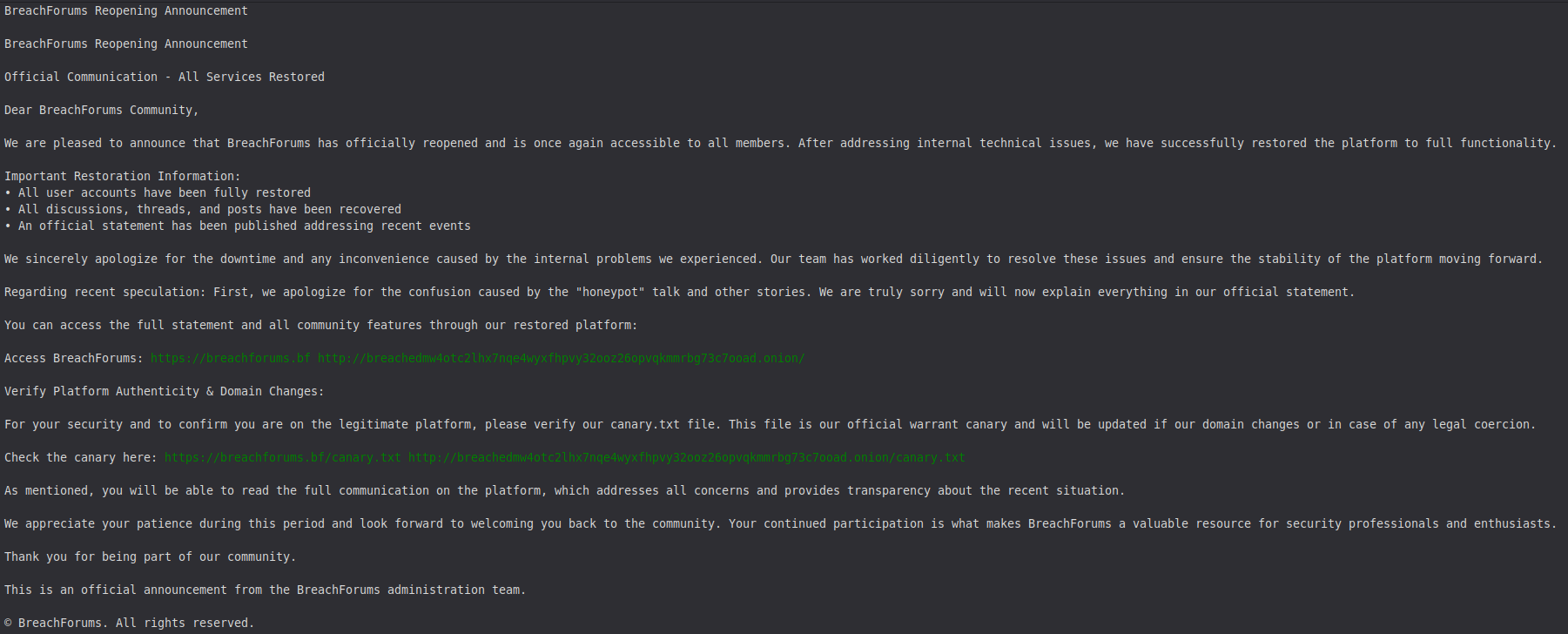Click the "Dear BreachForums Community" greeting
The image size is (1568, 634).
pyautogui.click(x=101, y=110)
